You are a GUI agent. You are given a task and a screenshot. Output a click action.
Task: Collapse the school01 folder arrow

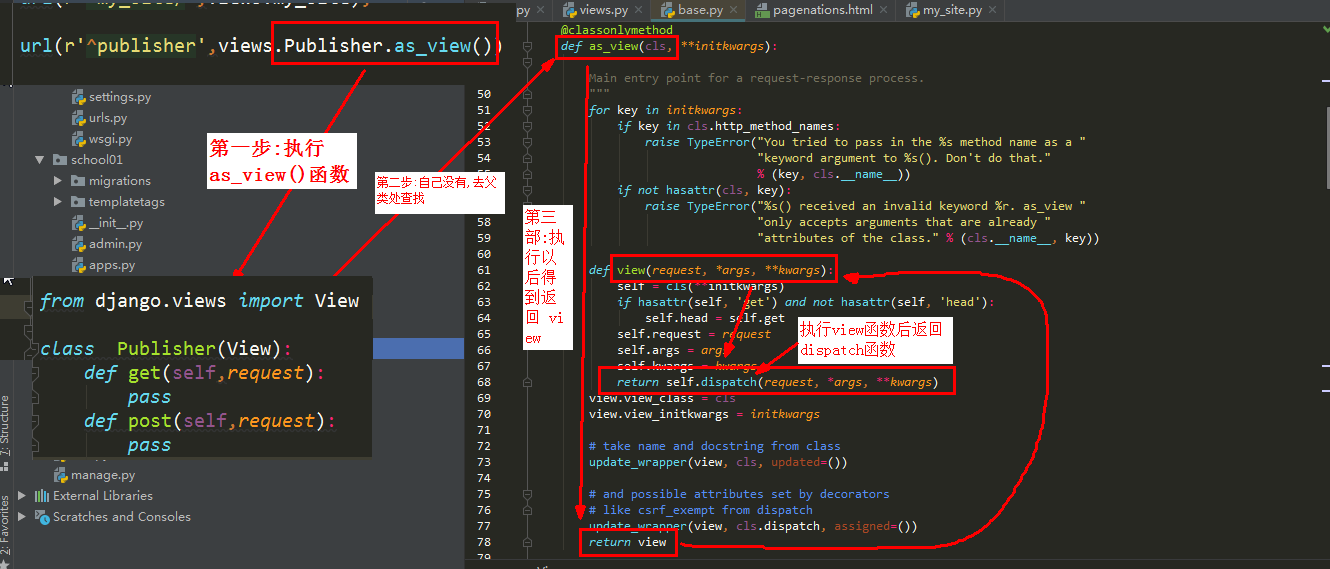pos(40,160)
